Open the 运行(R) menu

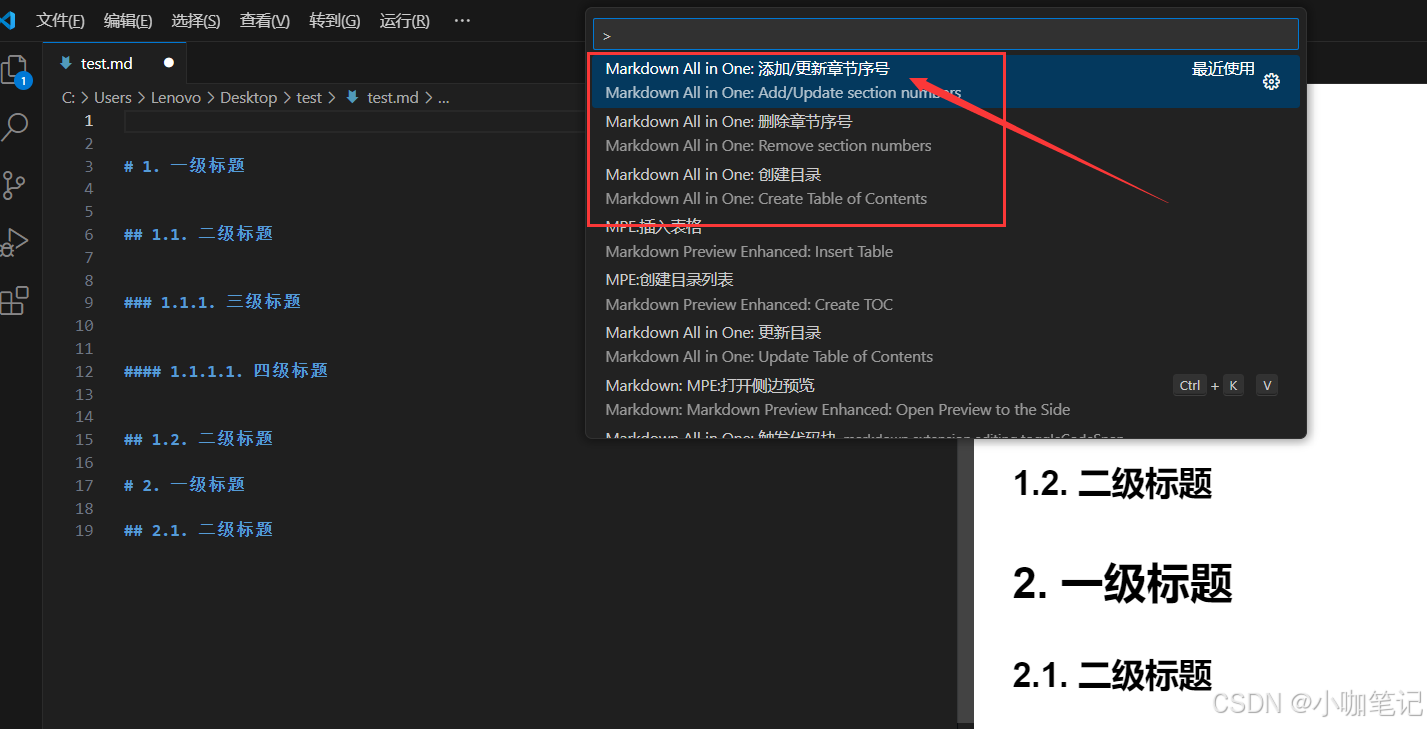[x=404, y=21]
